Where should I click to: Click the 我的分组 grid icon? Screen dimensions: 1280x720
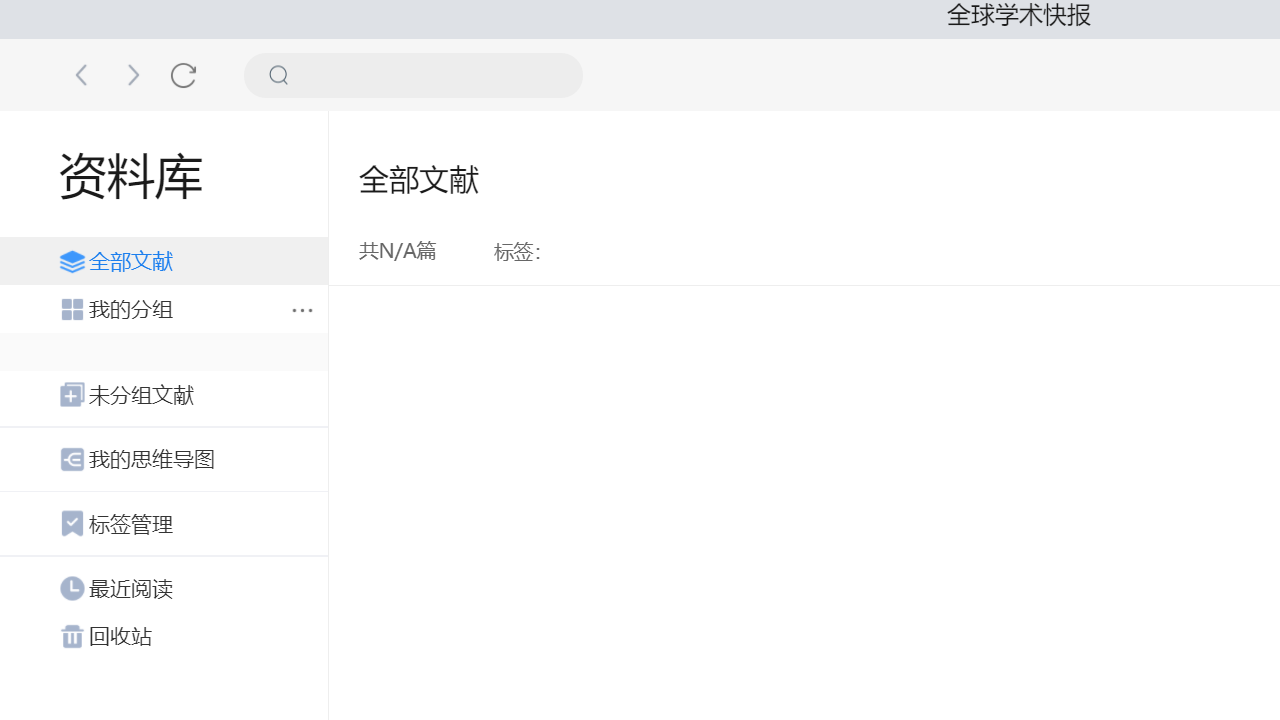click(72, 310)
